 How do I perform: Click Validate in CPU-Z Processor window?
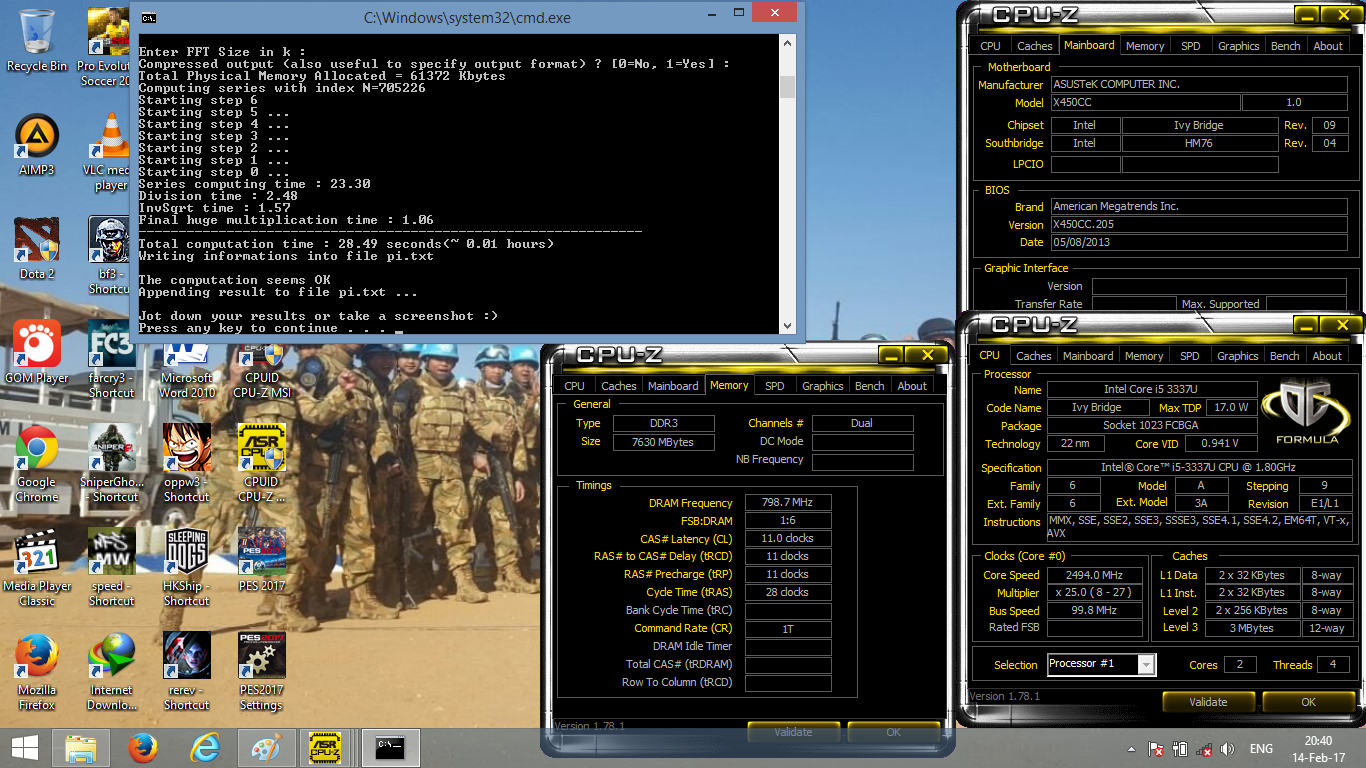(1208, 702)
